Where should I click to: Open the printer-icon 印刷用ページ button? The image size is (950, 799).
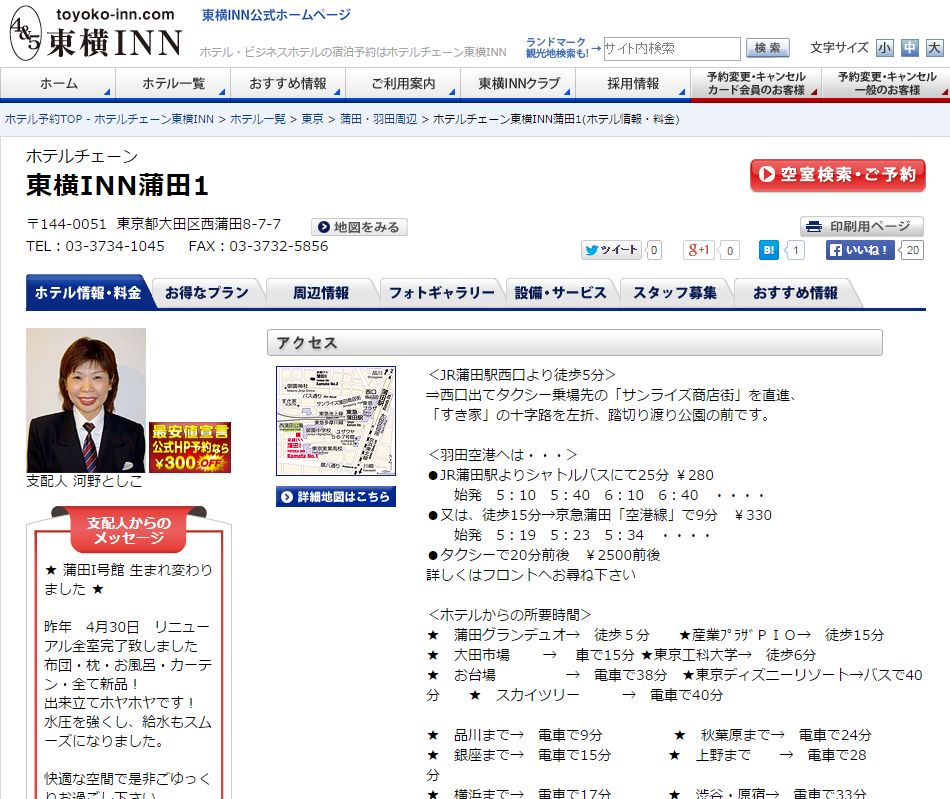[x=862, y=227]
